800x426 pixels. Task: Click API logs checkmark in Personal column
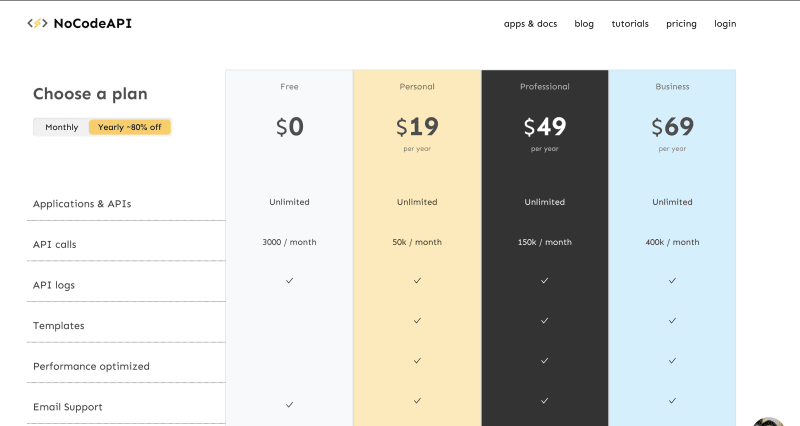coord(417,281)
